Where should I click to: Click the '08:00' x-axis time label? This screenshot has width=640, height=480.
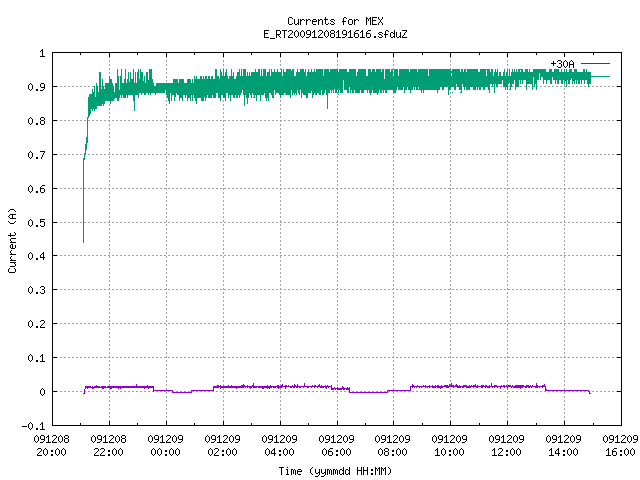[392, 452]
